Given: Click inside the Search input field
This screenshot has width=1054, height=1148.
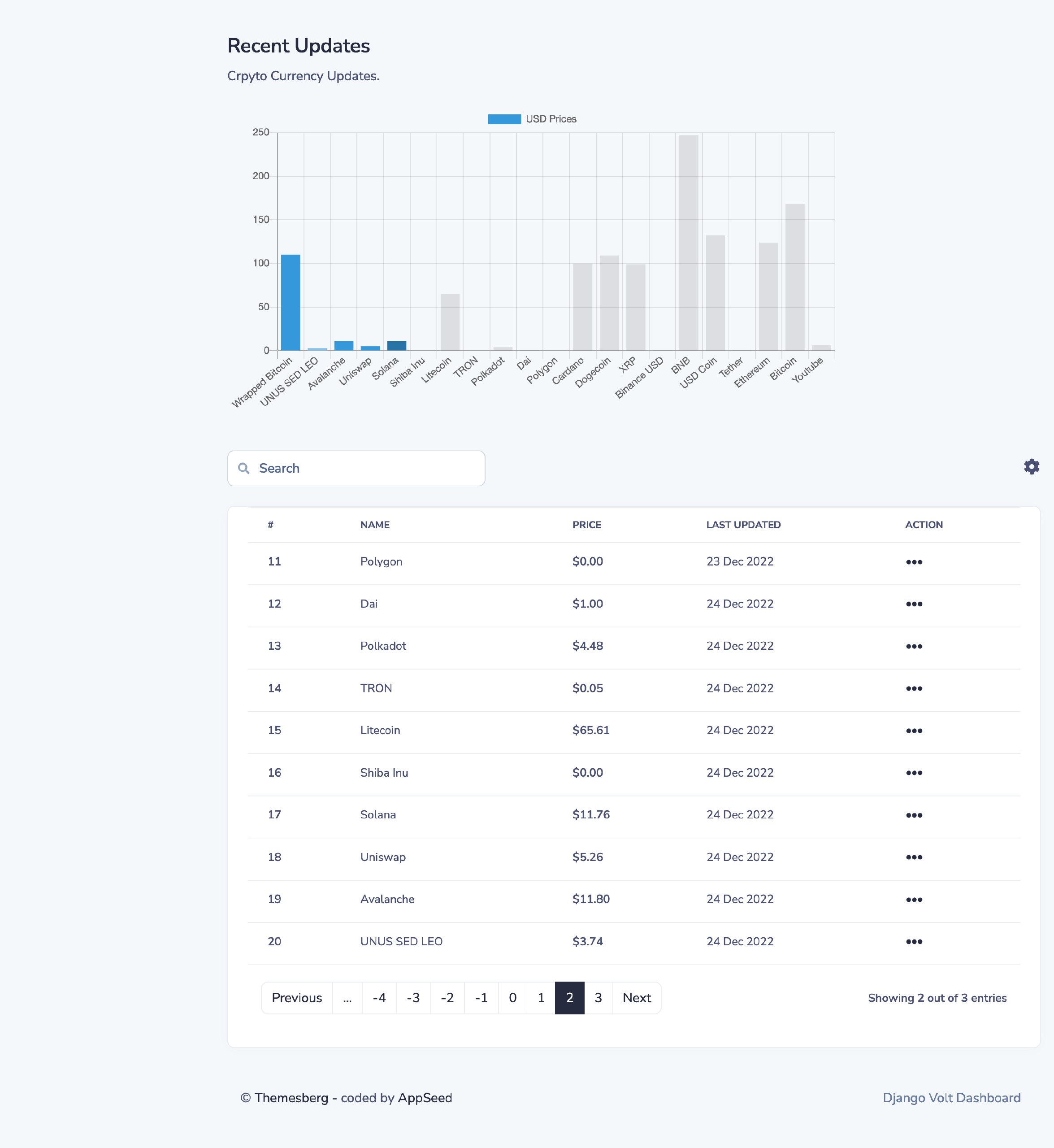Looking at the screenshot, I should [x=354, y=468].
